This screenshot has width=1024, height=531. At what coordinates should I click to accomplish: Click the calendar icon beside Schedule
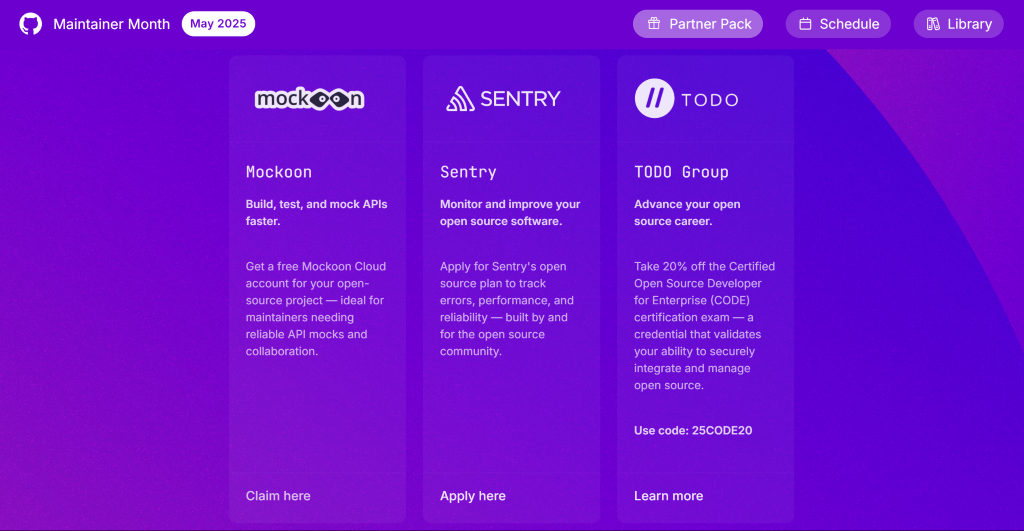pyautogui.click(x=805, y=24)
